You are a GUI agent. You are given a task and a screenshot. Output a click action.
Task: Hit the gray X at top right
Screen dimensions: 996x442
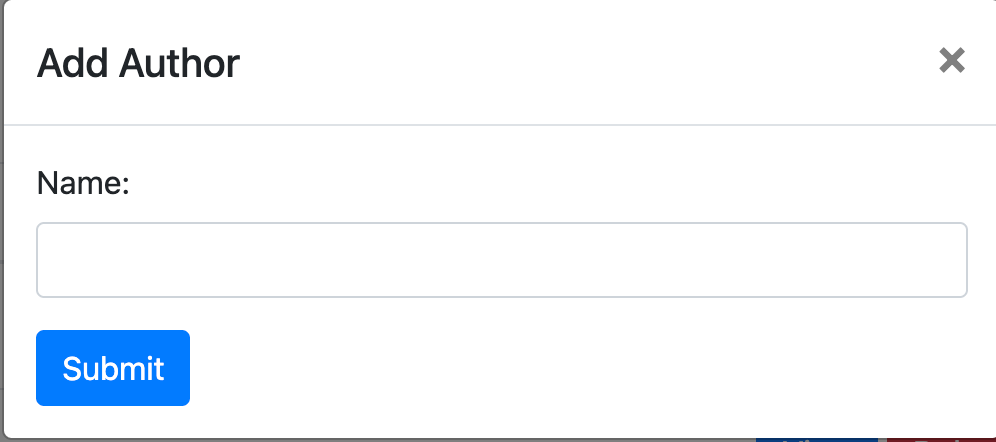[x=951, y=61]
